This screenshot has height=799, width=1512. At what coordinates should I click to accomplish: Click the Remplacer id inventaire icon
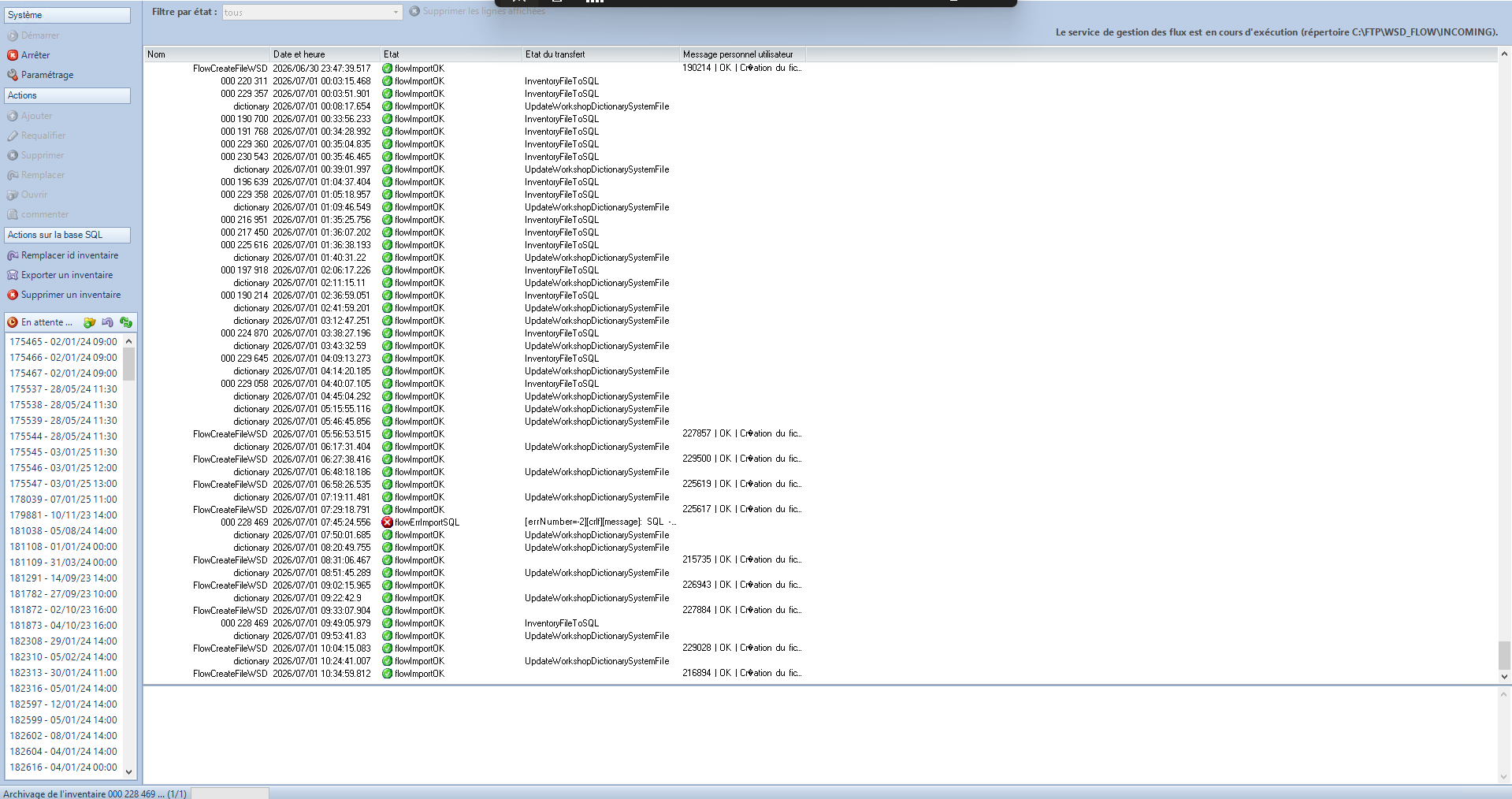13,255
